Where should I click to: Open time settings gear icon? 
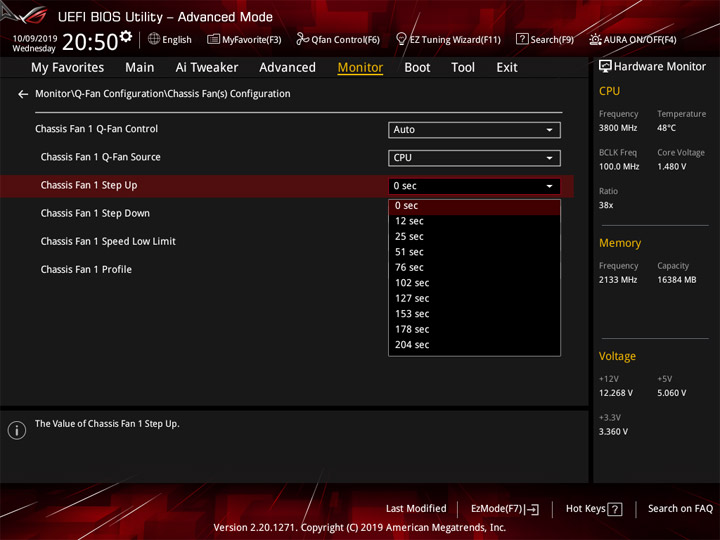(126, 36)
